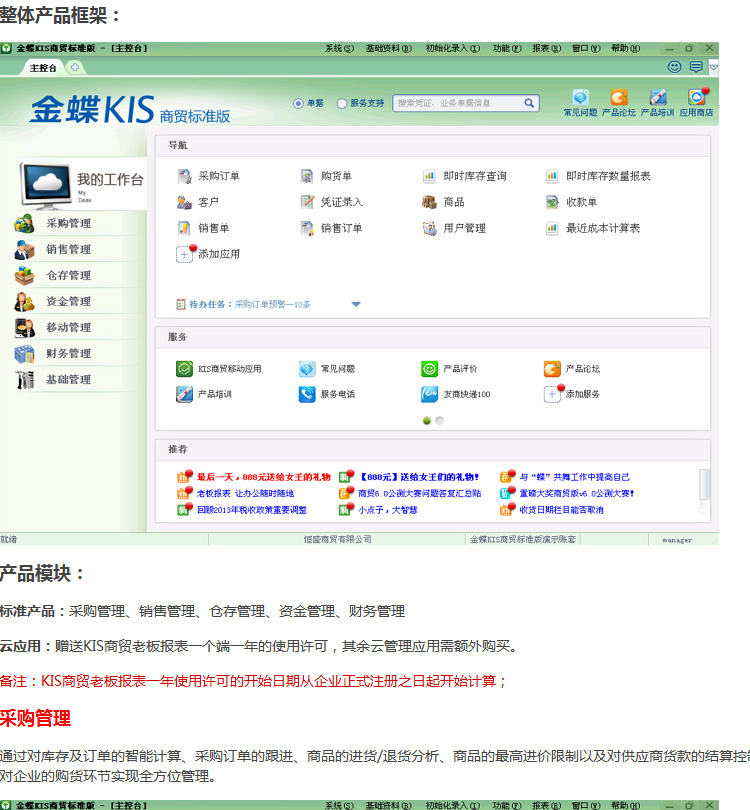Open 销售订单 icon
The width and height of the screenshot is (750, 810).
[307, 228]
